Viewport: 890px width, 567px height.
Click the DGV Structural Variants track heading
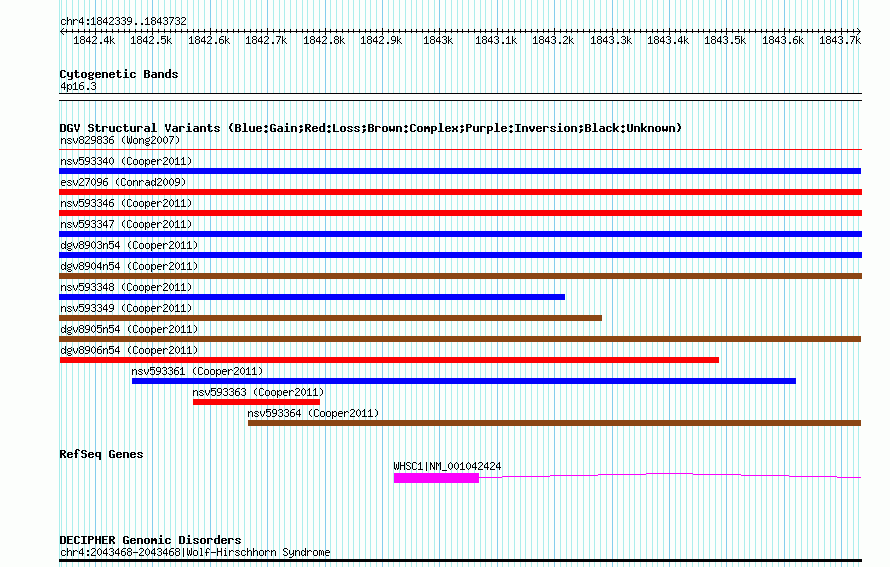point(371,128)
